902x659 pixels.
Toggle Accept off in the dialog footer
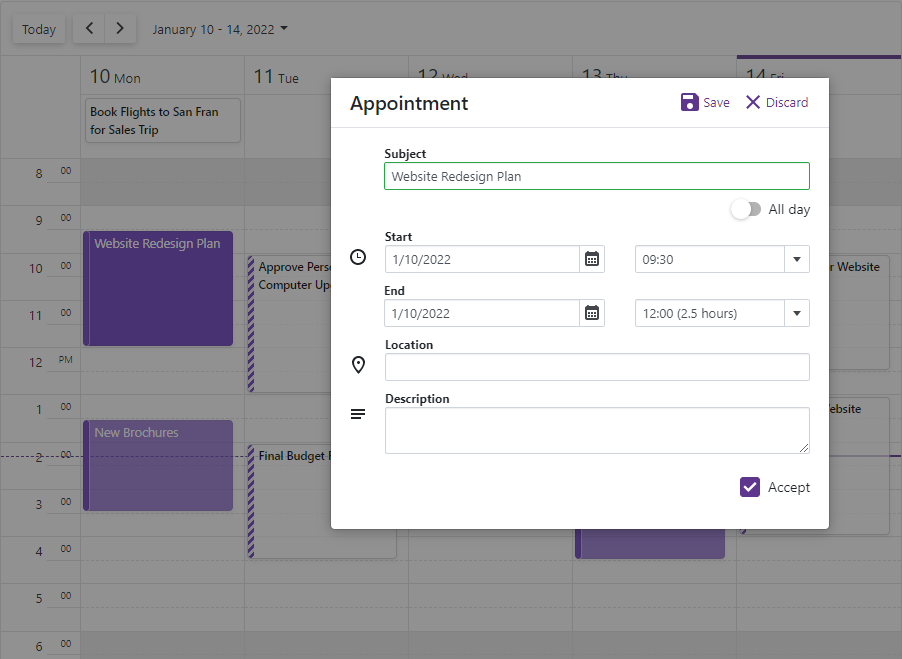(750, 487)
